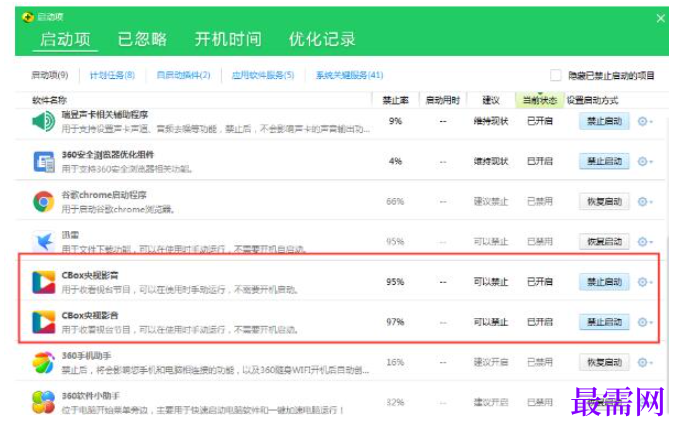
Task: Select the 系统关键服务(41) sub-tab
Action: [x=349, y=75]
